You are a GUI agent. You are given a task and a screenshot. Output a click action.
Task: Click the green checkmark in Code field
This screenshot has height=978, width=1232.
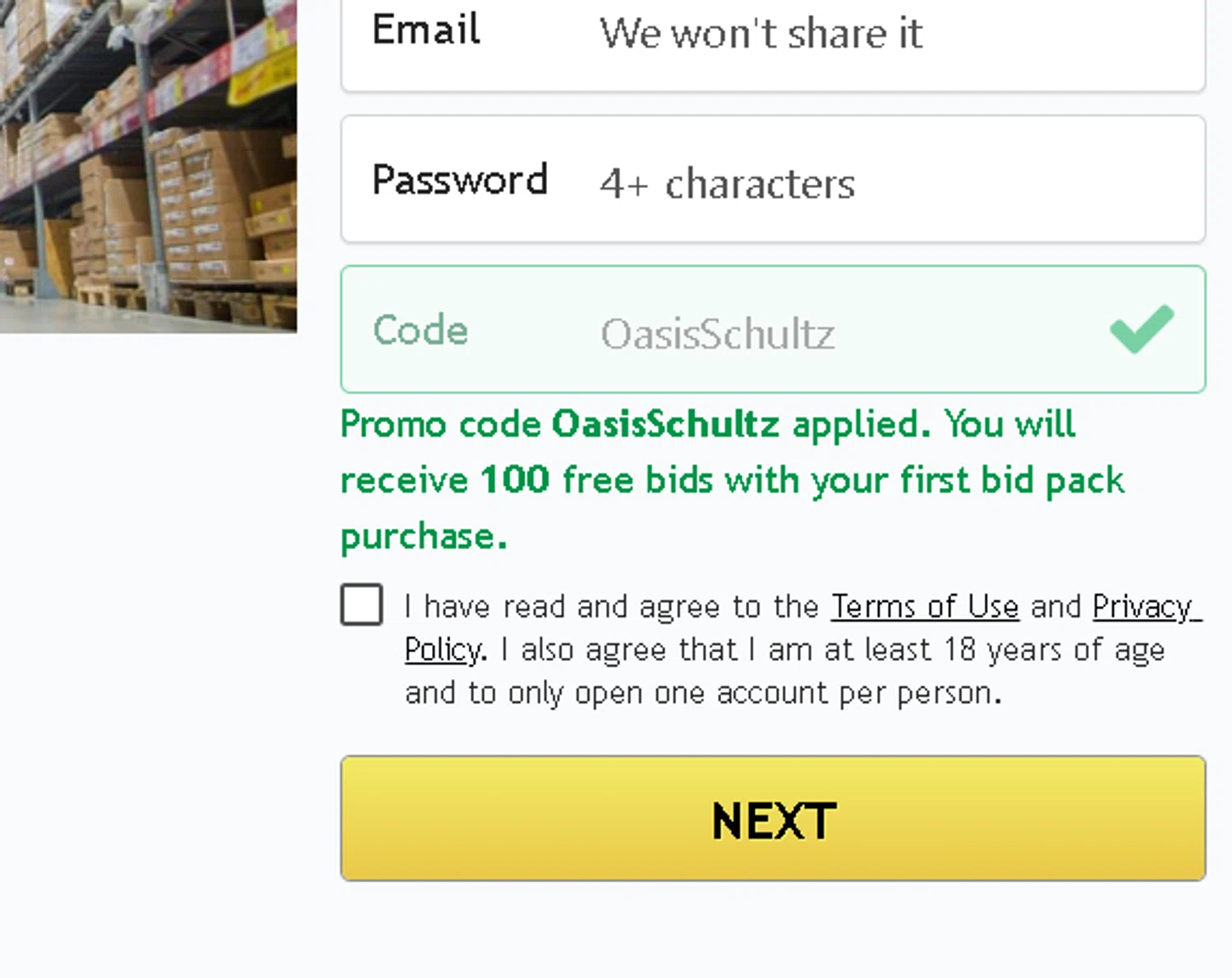click(x=1142, y=328)
